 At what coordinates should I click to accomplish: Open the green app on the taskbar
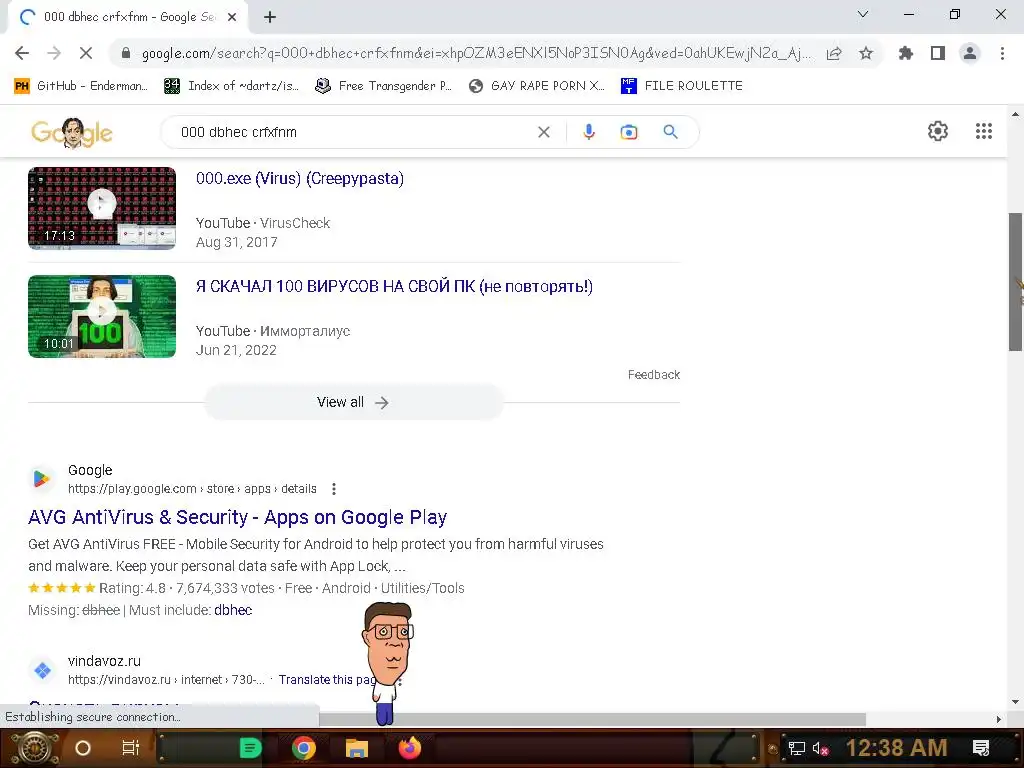tap(250, 748)
